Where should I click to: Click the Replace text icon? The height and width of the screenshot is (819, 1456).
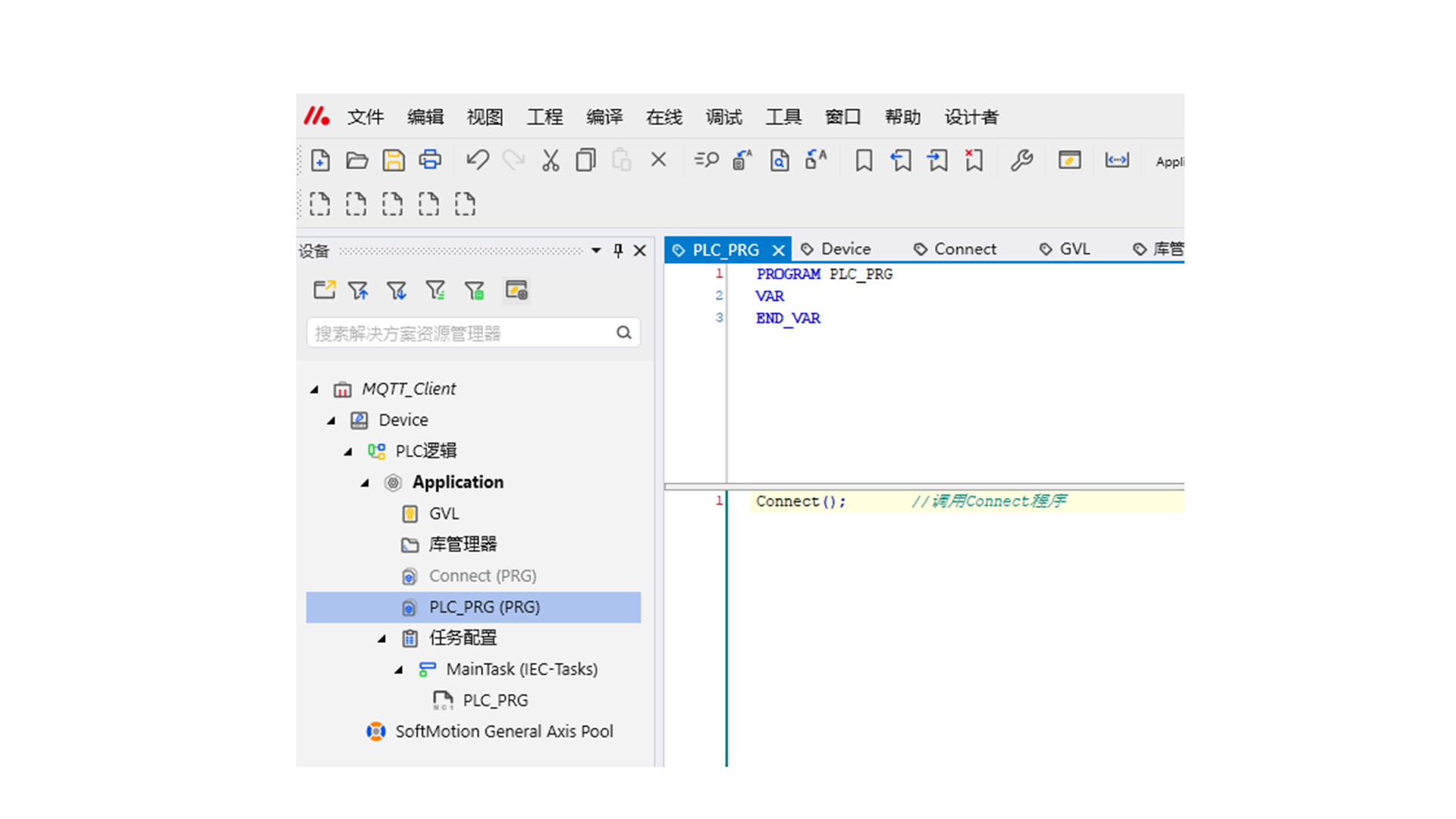tap(742, 160)
